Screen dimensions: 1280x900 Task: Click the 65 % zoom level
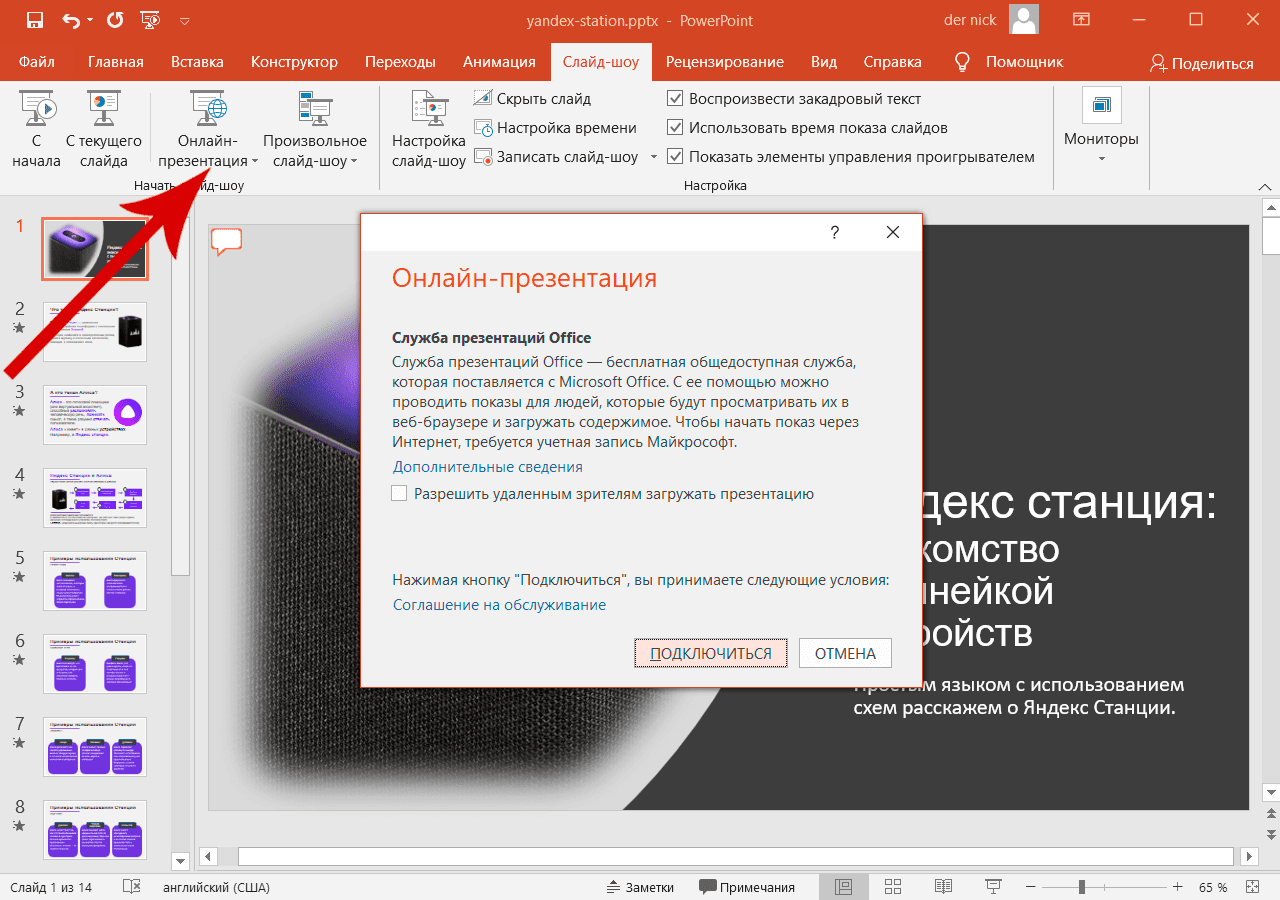click(x=1213, y=887)
